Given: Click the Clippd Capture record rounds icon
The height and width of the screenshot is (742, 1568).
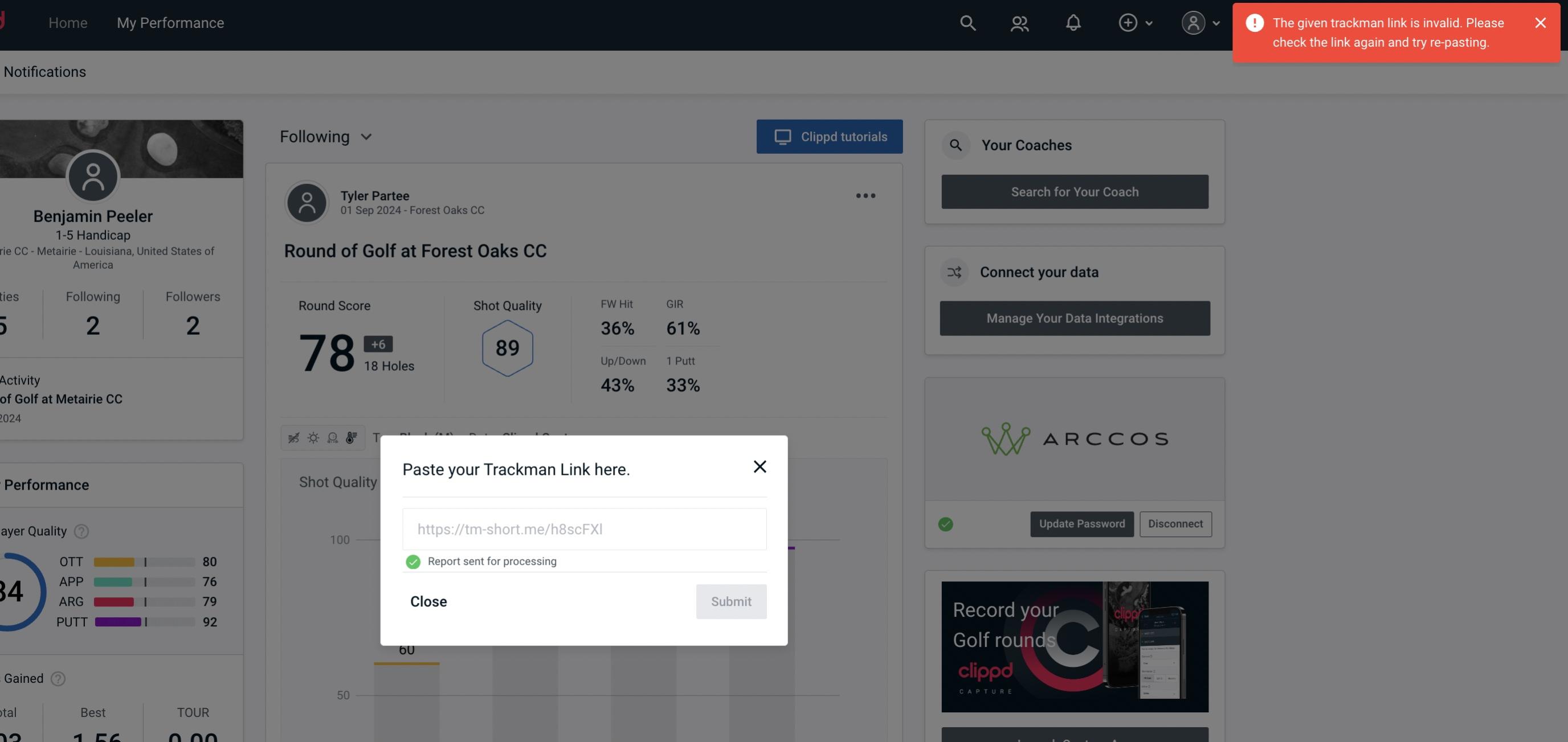Looking at the screenshot, I should tap(1075, 646).
